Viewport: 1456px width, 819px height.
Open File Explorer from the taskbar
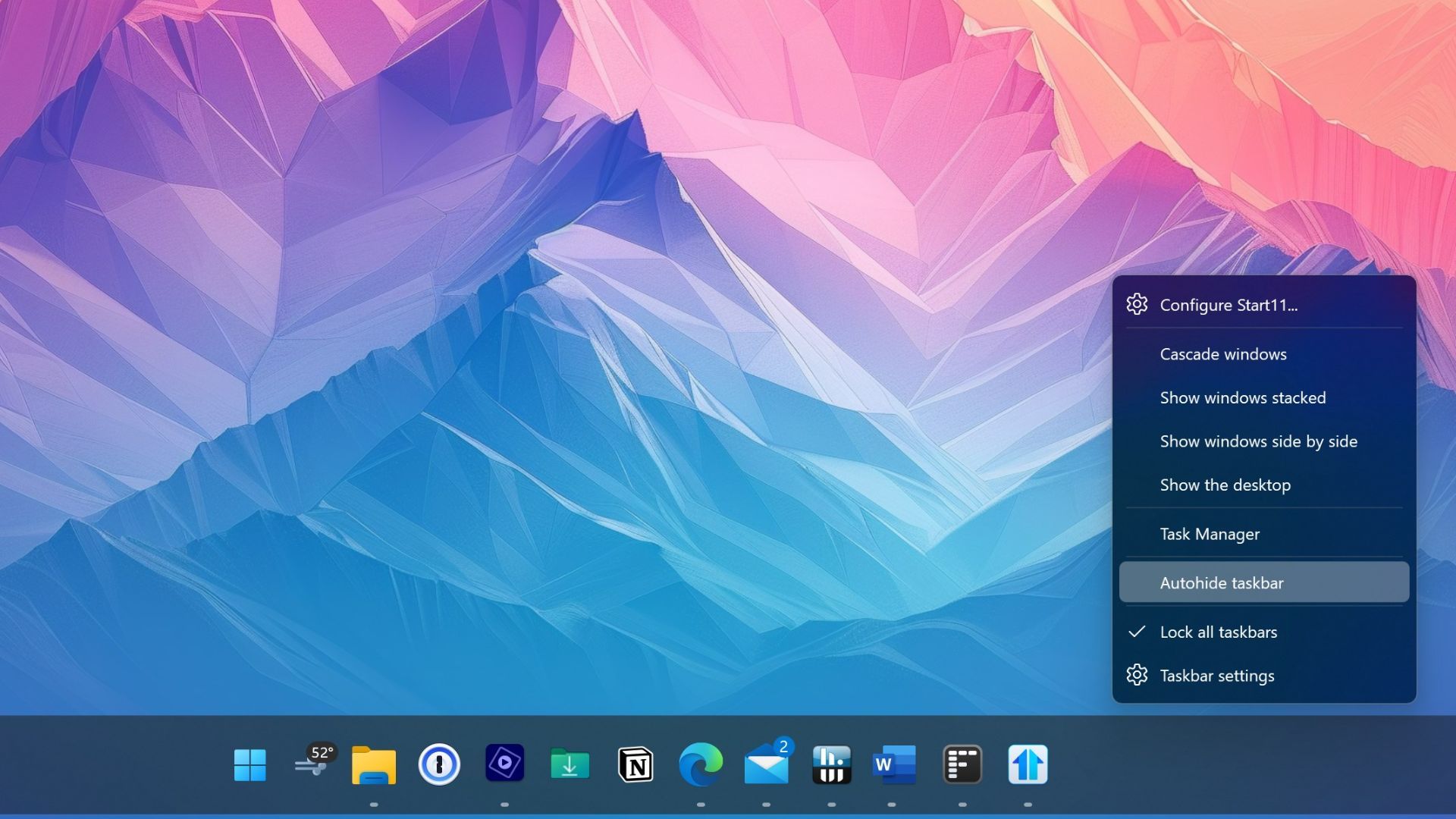(375, 766)
